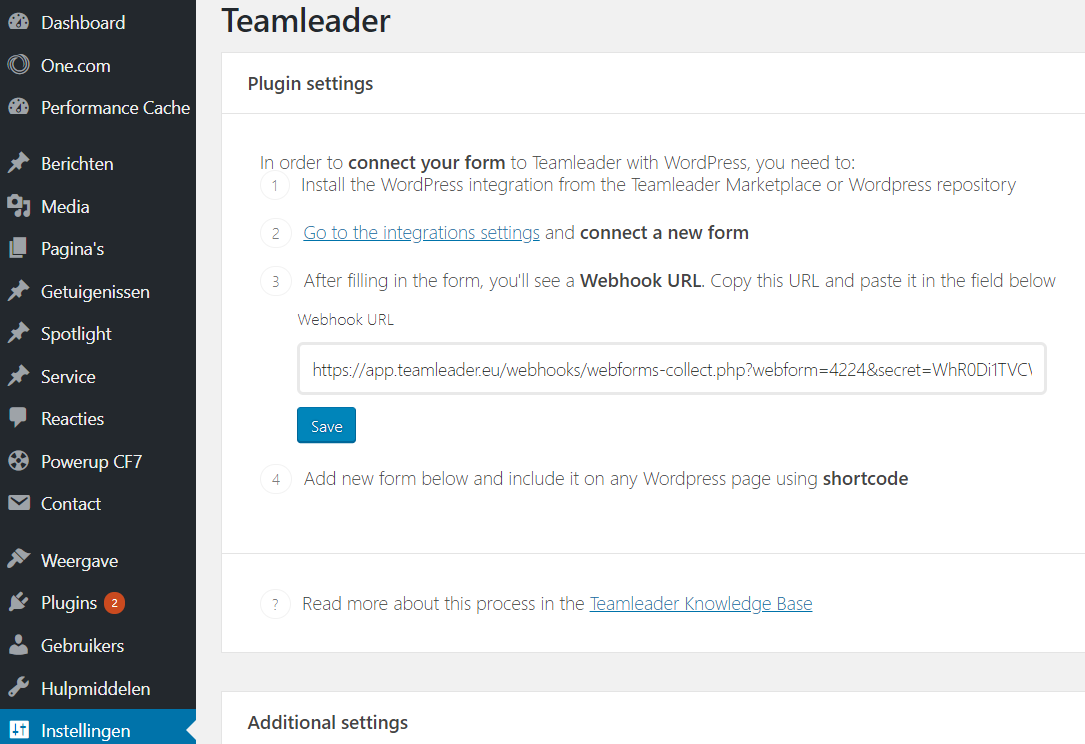This screenshot has width=1085, height=744.
Task: Click the One.com circle icon
Action: 19,65
